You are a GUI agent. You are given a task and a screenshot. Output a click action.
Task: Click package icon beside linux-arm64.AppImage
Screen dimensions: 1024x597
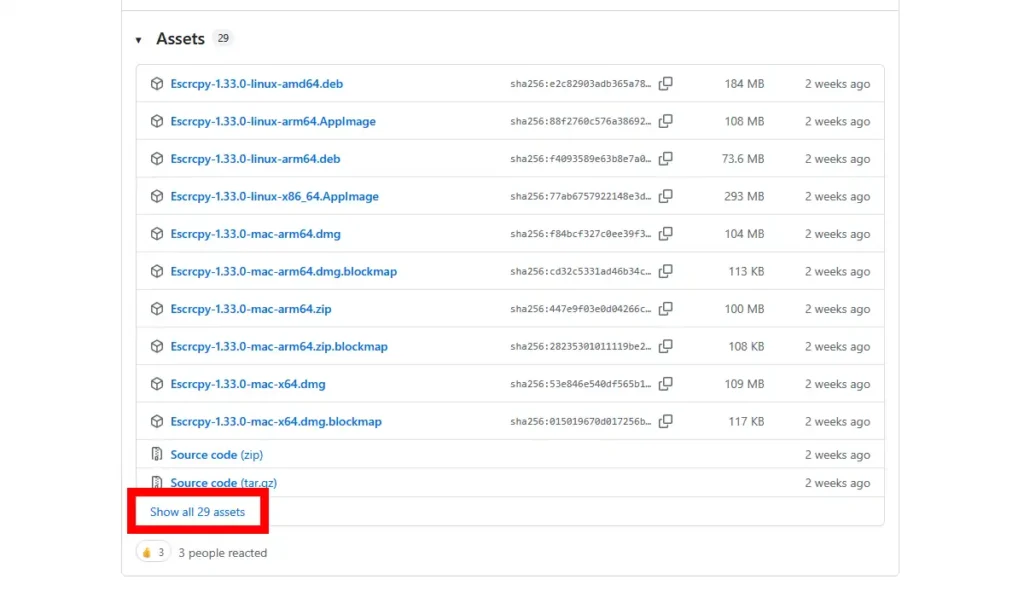tap(157, 121)
